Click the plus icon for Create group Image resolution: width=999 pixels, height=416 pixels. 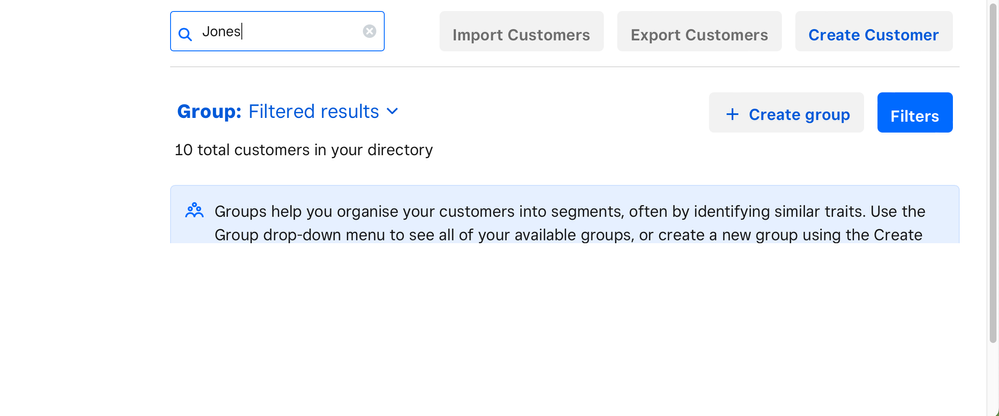coord(732,114)
